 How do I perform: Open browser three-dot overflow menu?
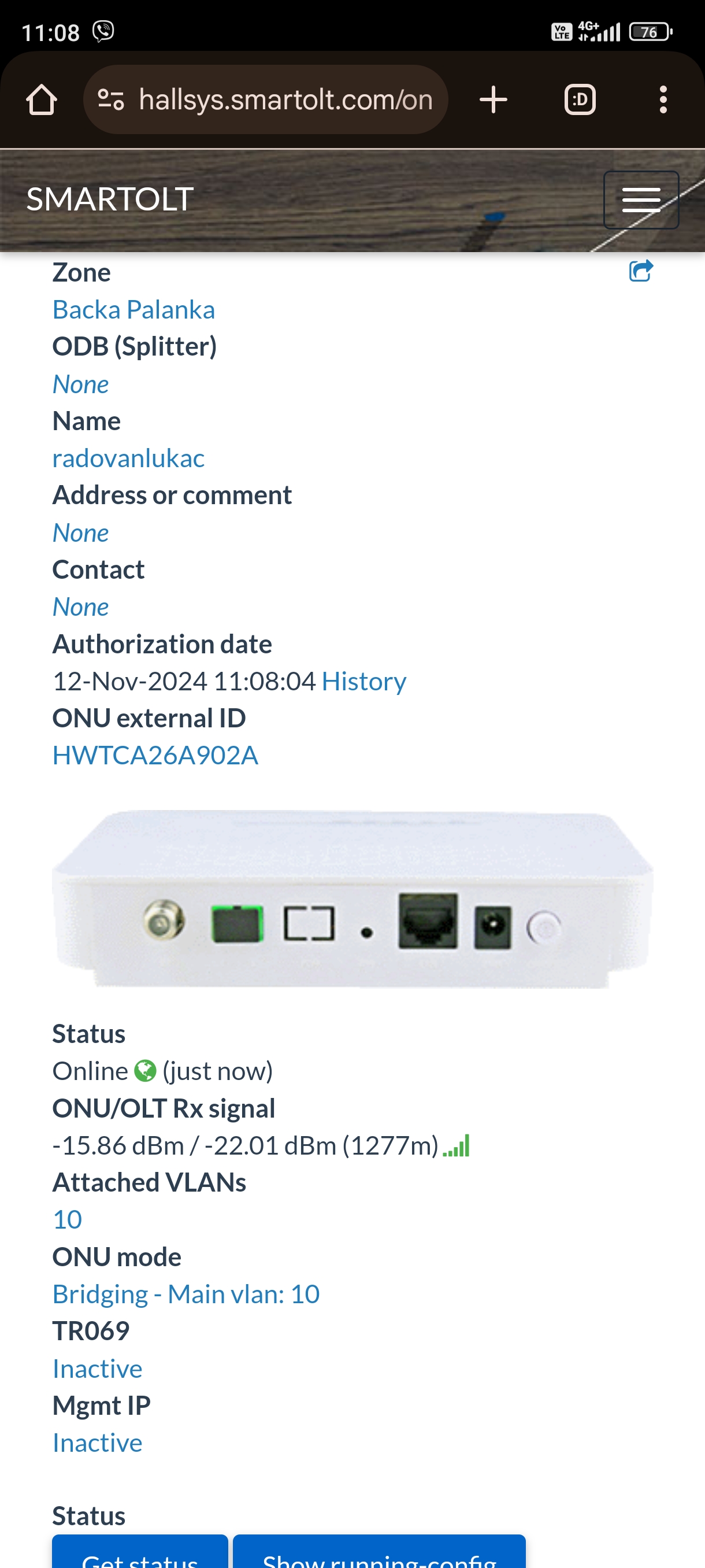[663, 100]
